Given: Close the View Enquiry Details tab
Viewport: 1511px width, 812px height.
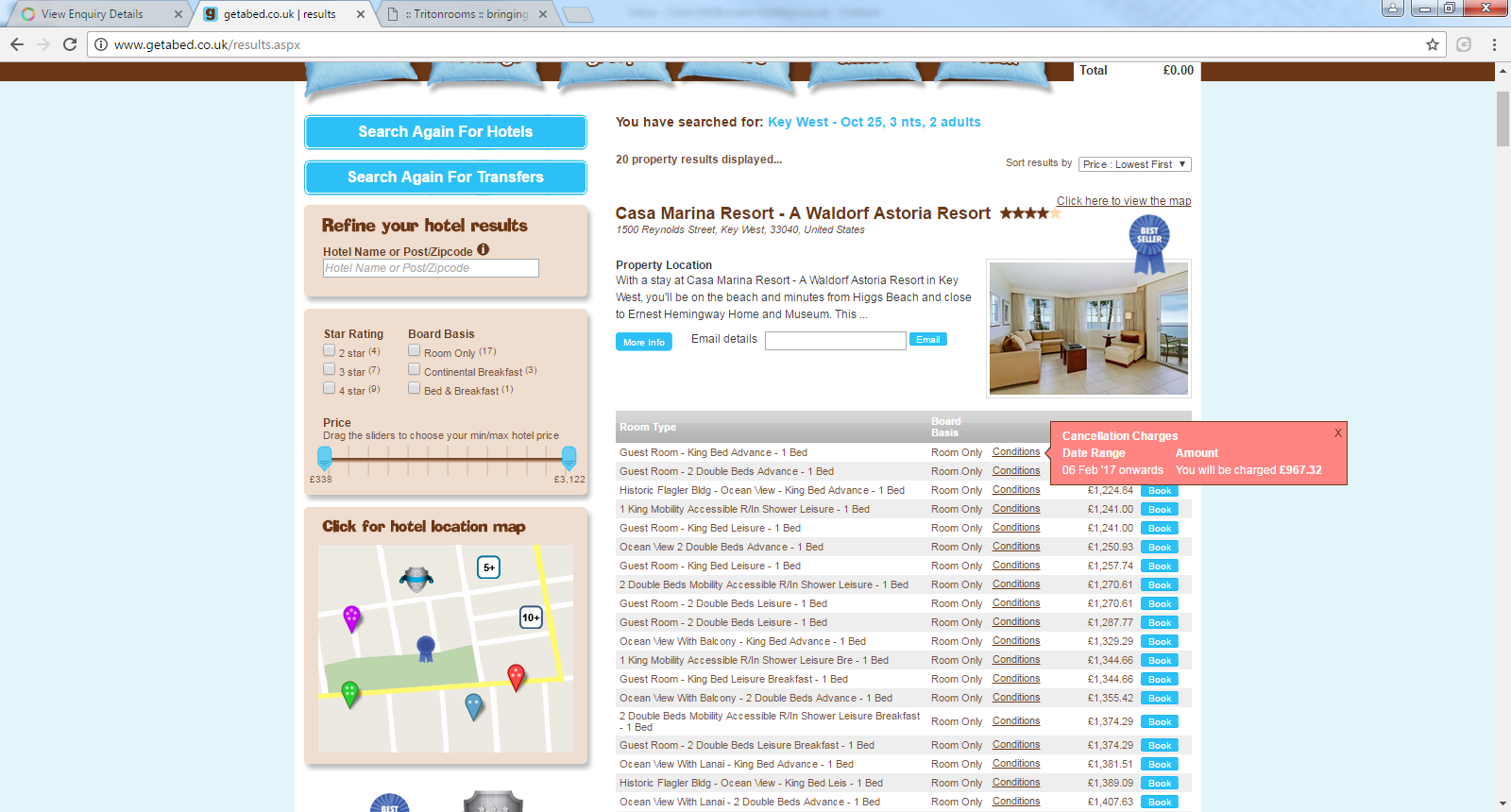Looking at the screenshot, I should click(178, 14).
